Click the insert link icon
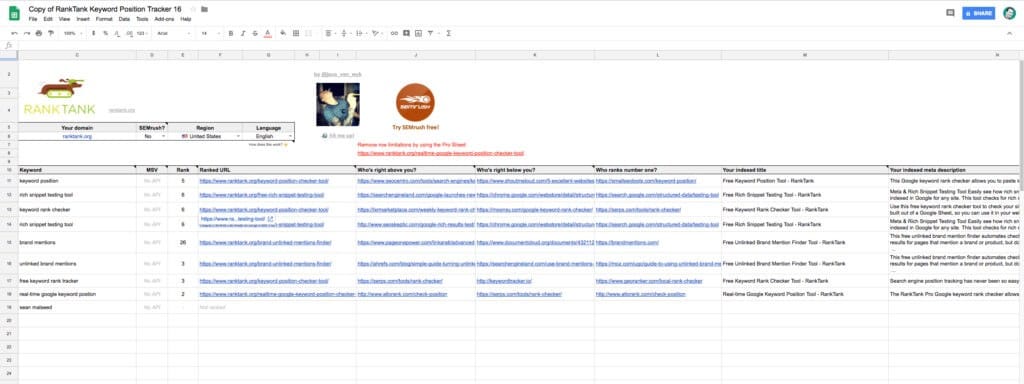Image resolution: width=1024 pixels, height=384 pixels. [x=394, y=33]
